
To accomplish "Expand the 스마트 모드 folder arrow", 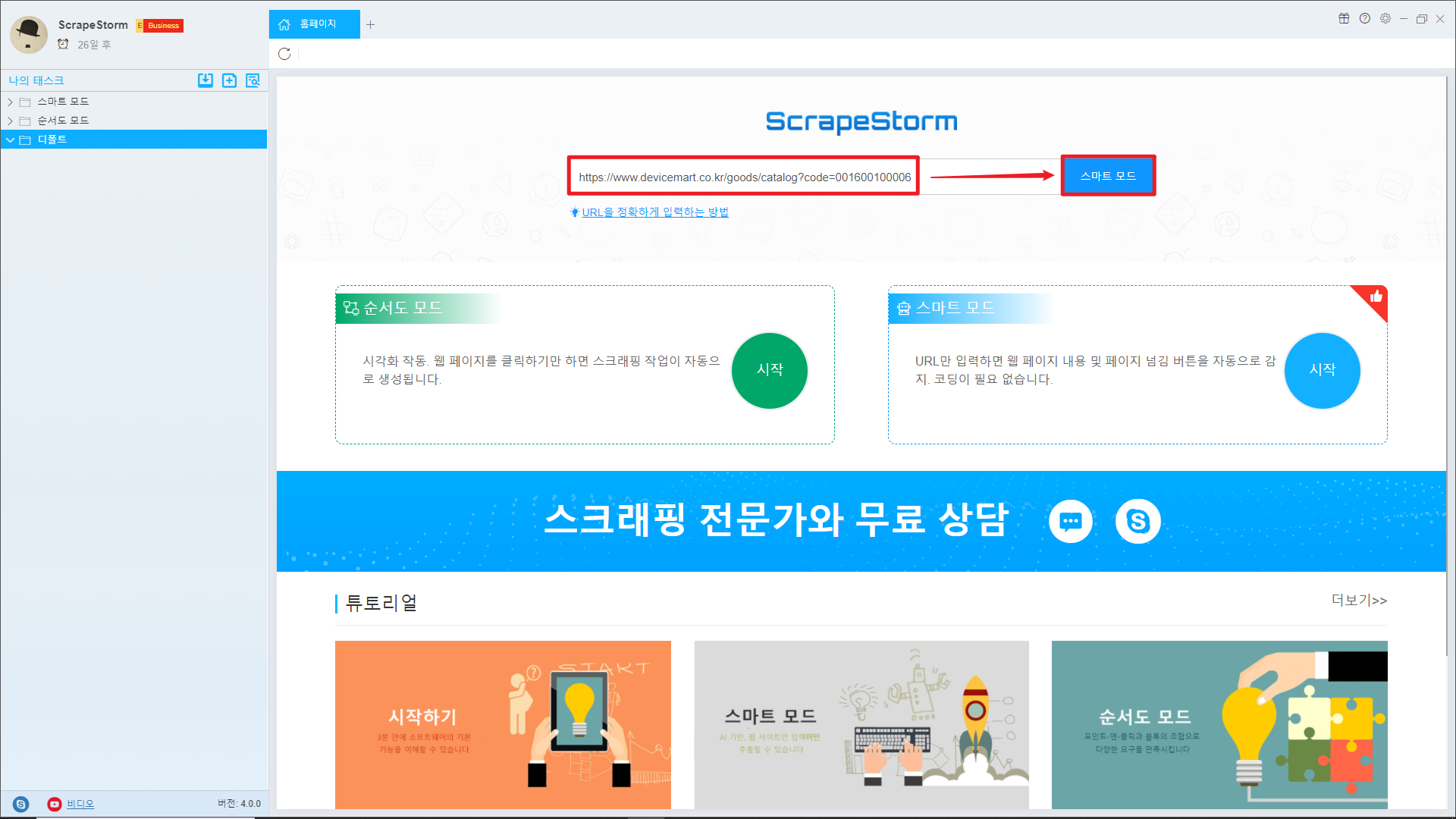I will (10, 102).
